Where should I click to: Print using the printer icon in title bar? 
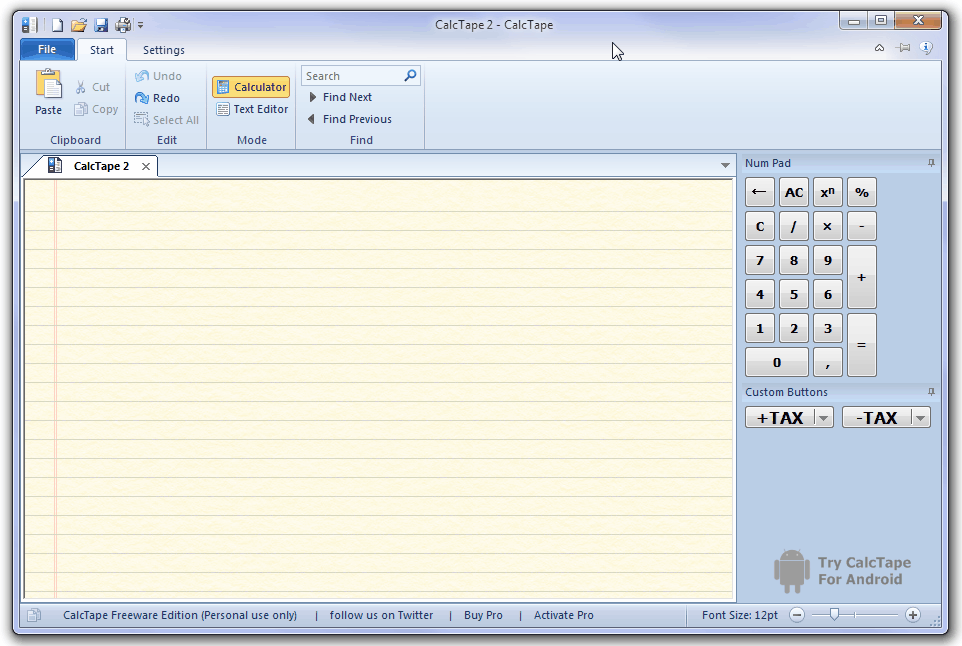[123, 25]
